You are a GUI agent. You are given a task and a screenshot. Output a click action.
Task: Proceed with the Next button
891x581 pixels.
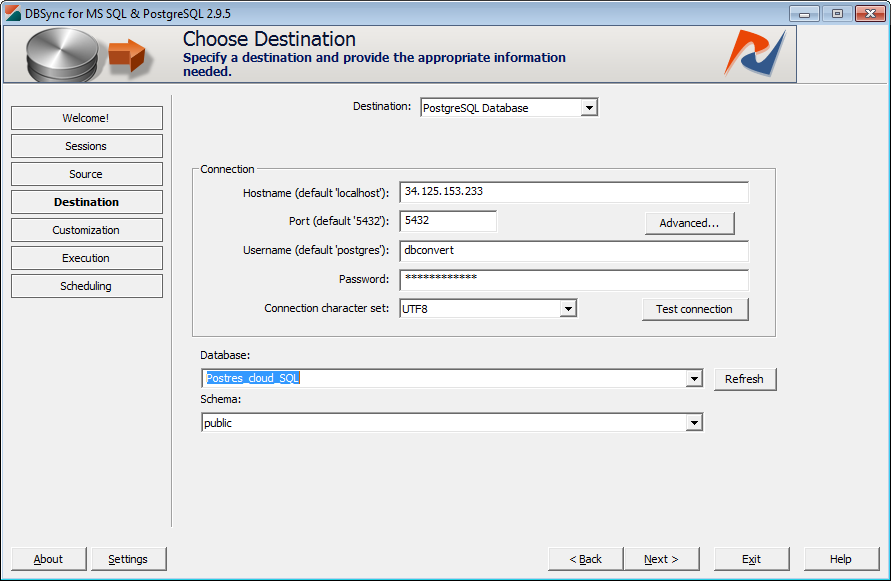(x=661, y=559)
